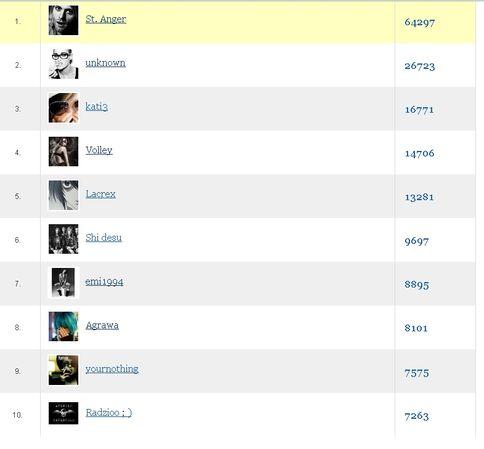
Task: Select kati3's sunglasses avatar
Action: pos(63,108)
